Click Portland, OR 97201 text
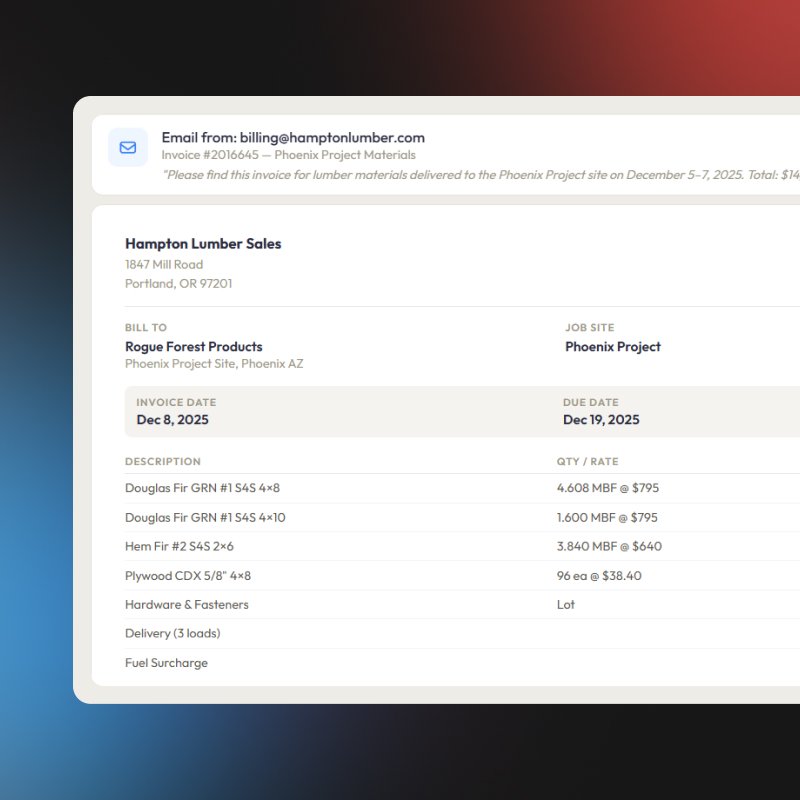800x800 pixels. point(179,284)
